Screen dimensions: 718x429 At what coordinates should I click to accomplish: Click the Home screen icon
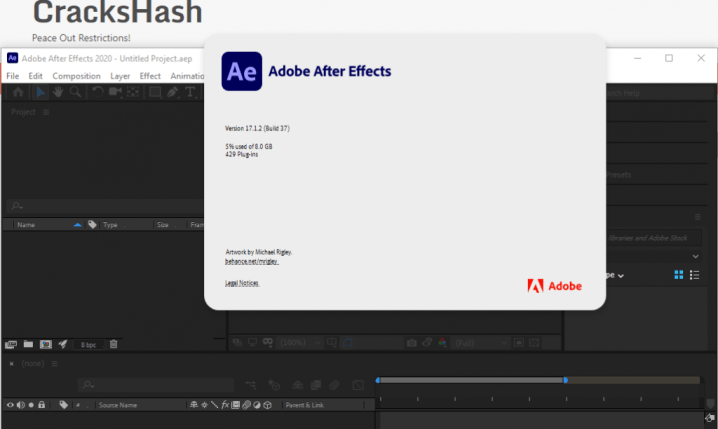point(18,92)
